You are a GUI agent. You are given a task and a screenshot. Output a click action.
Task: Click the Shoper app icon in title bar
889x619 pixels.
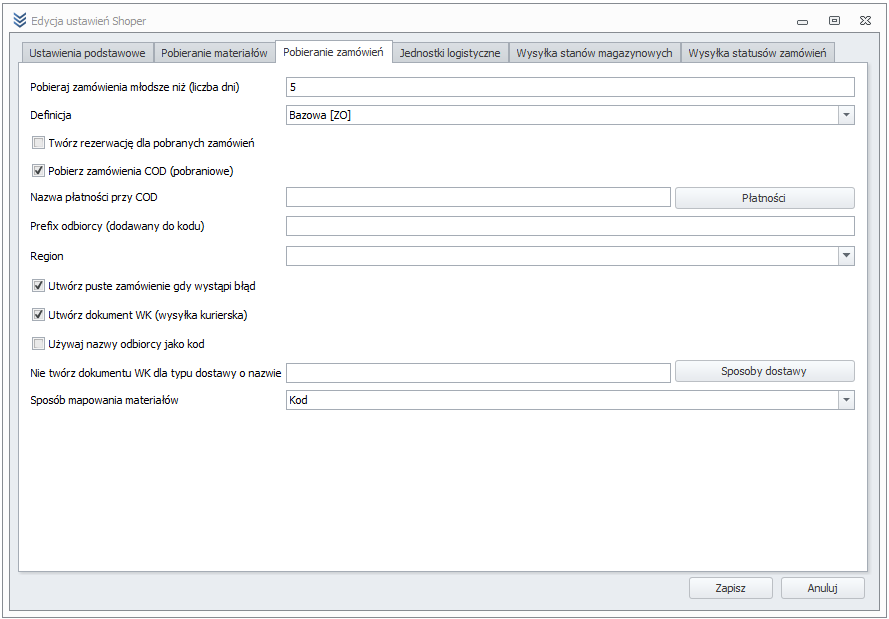pos(20,20)
